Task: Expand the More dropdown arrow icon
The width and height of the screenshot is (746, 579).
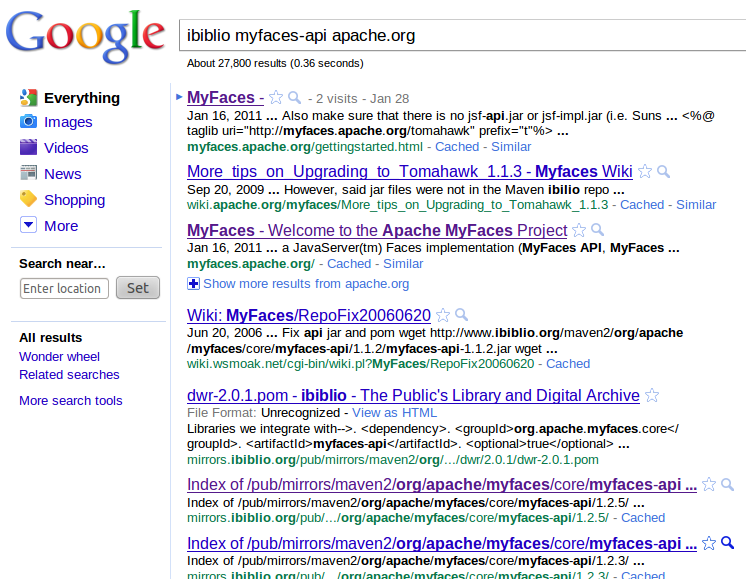Action: [x=29, y=225]
